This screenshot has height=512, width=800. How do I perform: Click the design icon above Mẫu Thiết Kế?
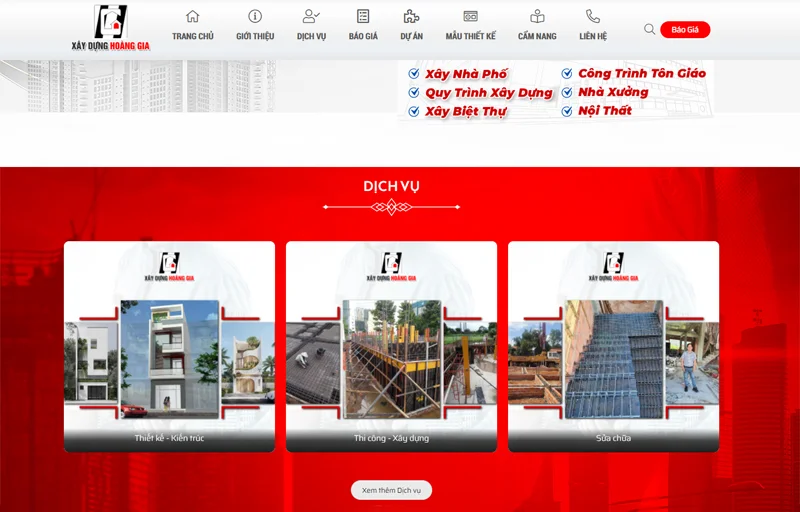point(470,16)
